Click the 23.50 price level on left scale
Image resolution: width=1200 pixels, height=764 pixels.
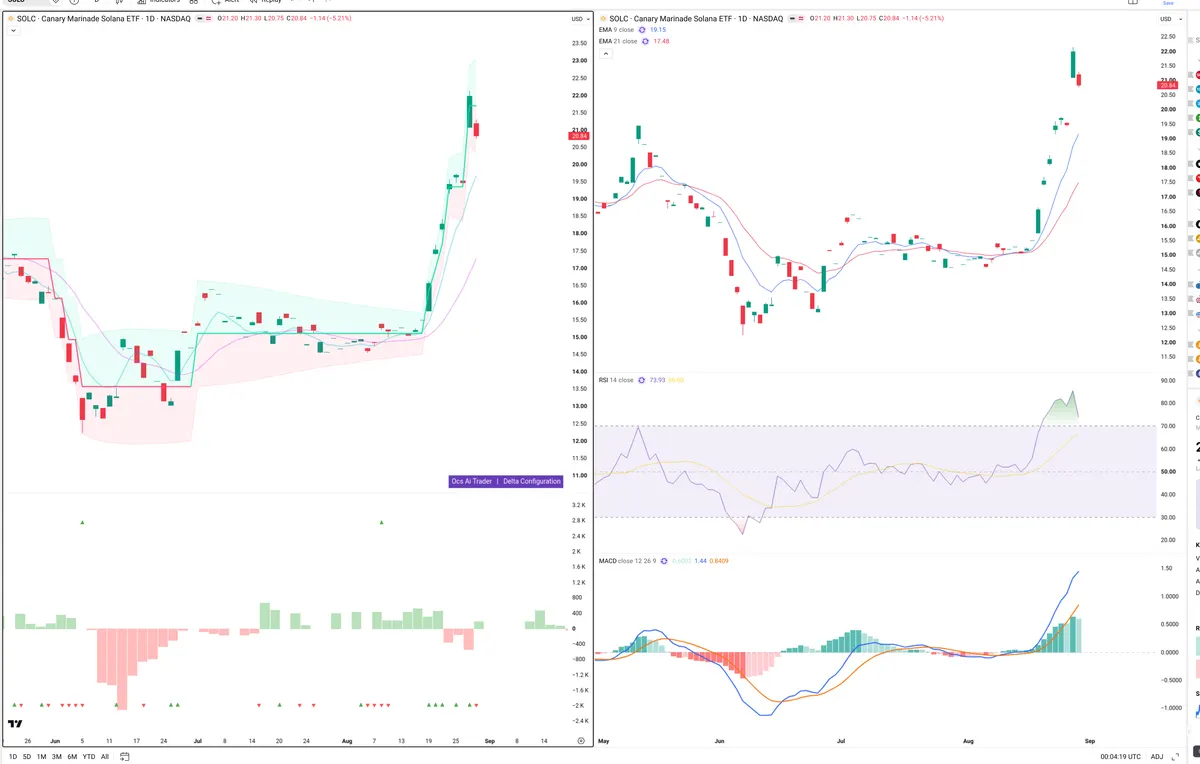(579, 44)
